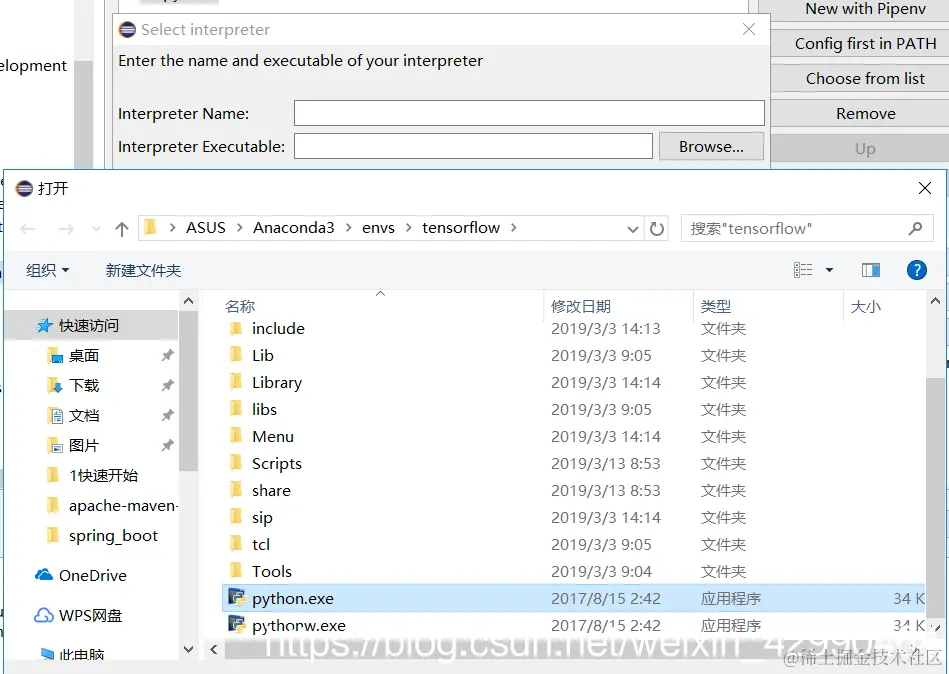Select Anaconda3 in the address path
This screenshot has height=674, width=949.
294,228
